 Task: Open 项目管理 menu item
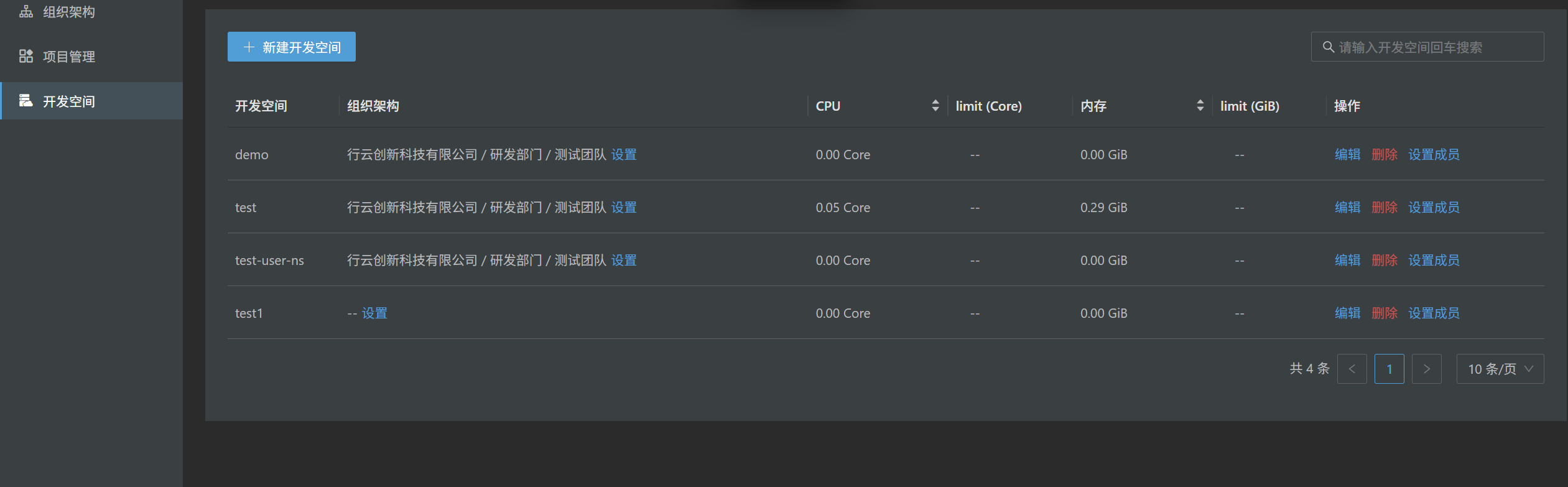[x=68, y=57]
